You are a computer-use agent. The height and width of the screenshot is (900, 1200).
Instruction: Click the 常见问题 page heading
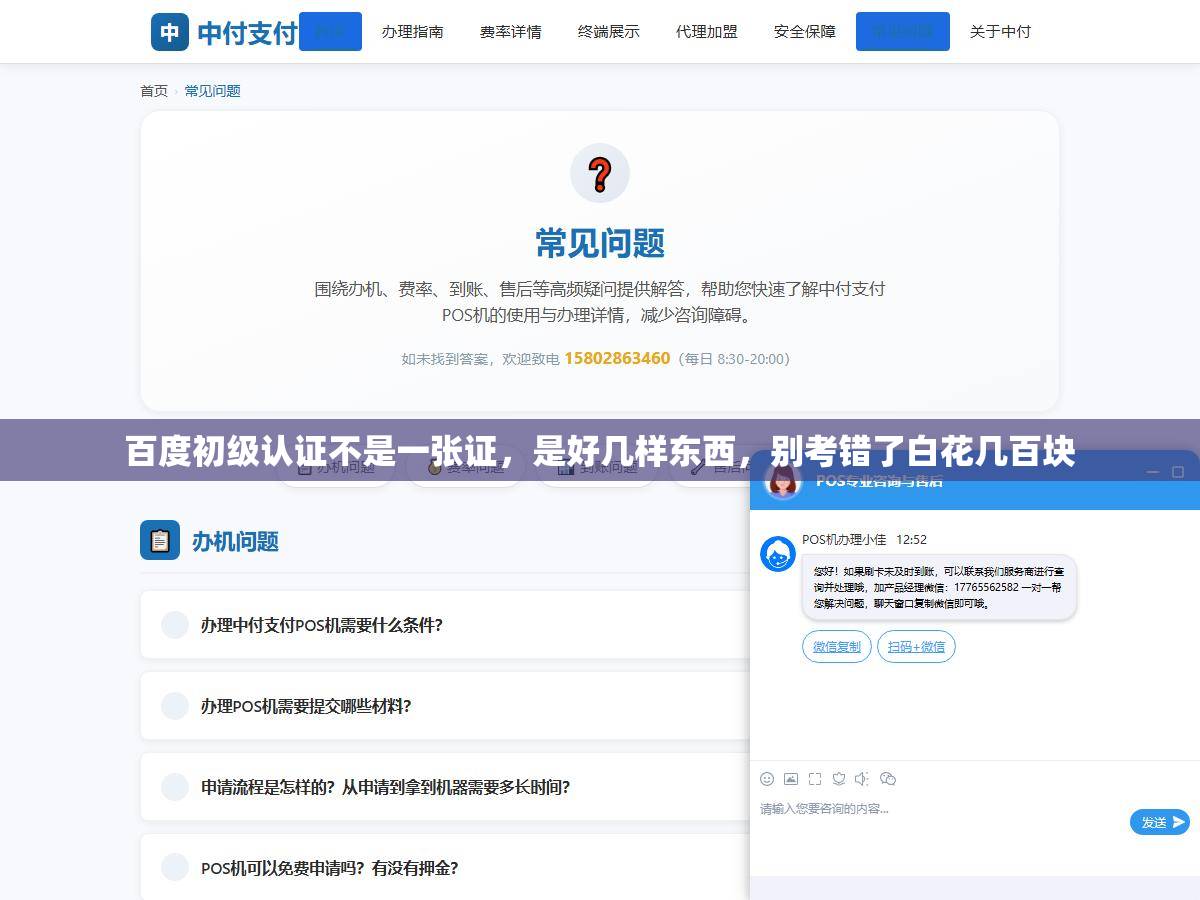[x=600, y=243]
